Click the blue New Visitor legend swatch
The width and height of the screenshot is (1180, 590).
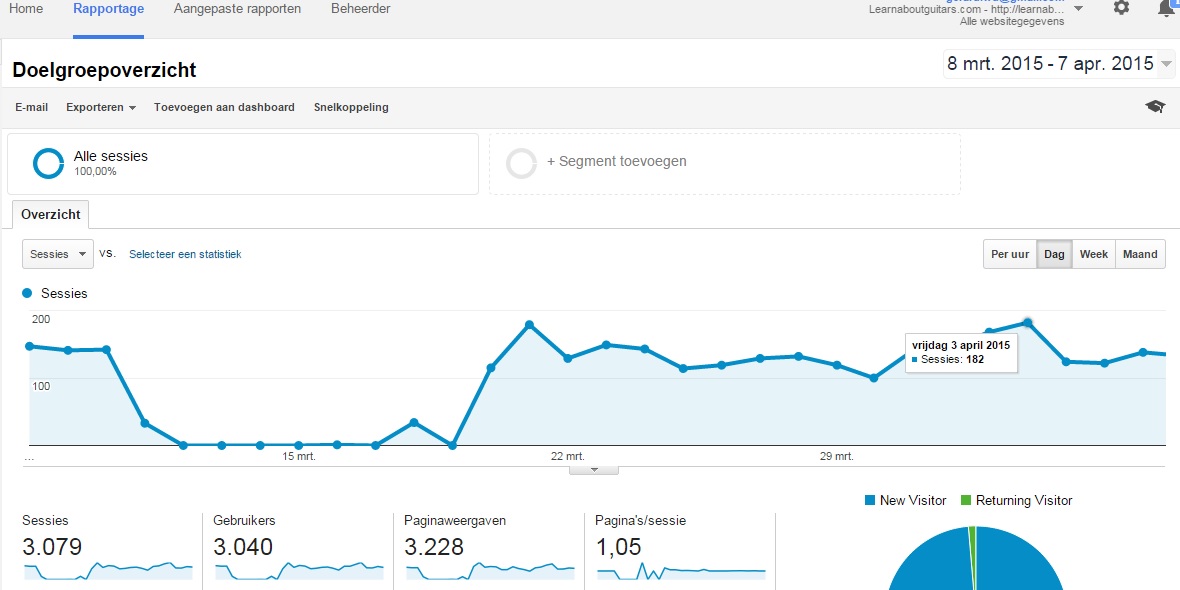pyautogui.click(x=870, y=500)
